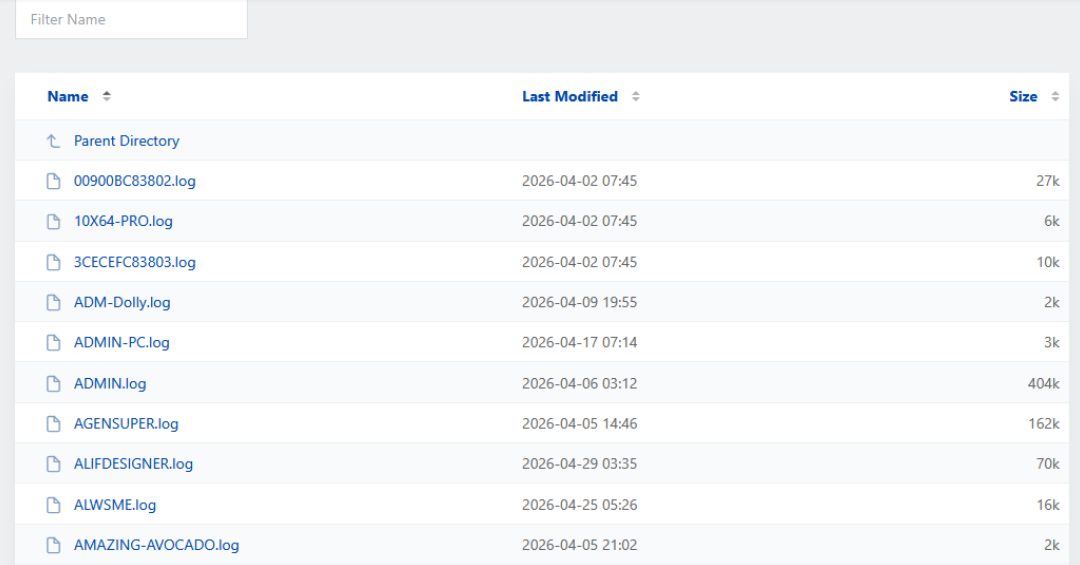Click the file icon beside AGENSUPER.log
The image size is (1080, 565).
[53, 424]
